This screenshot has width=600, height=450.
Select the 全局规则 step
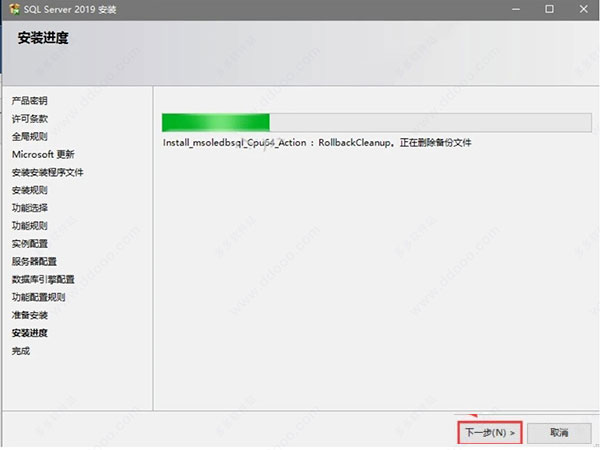tap(29, 137)
